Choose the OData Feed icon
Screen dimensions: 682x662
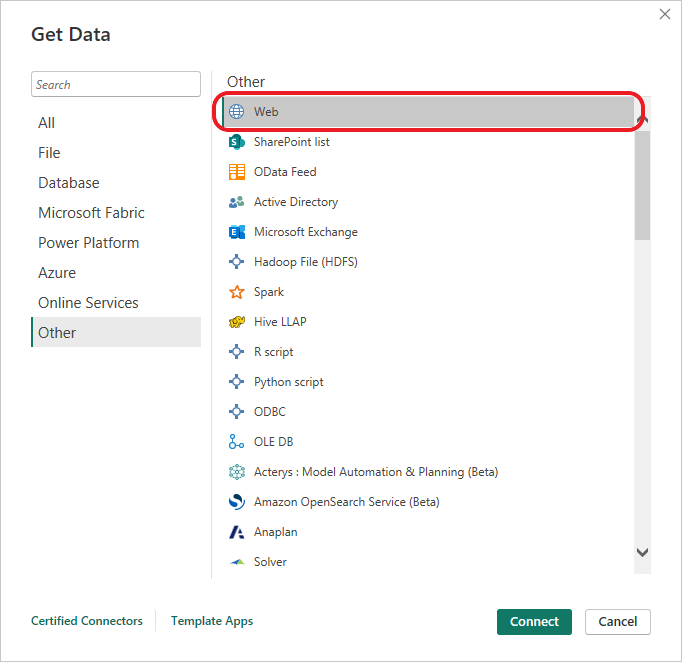pos(237,172)
